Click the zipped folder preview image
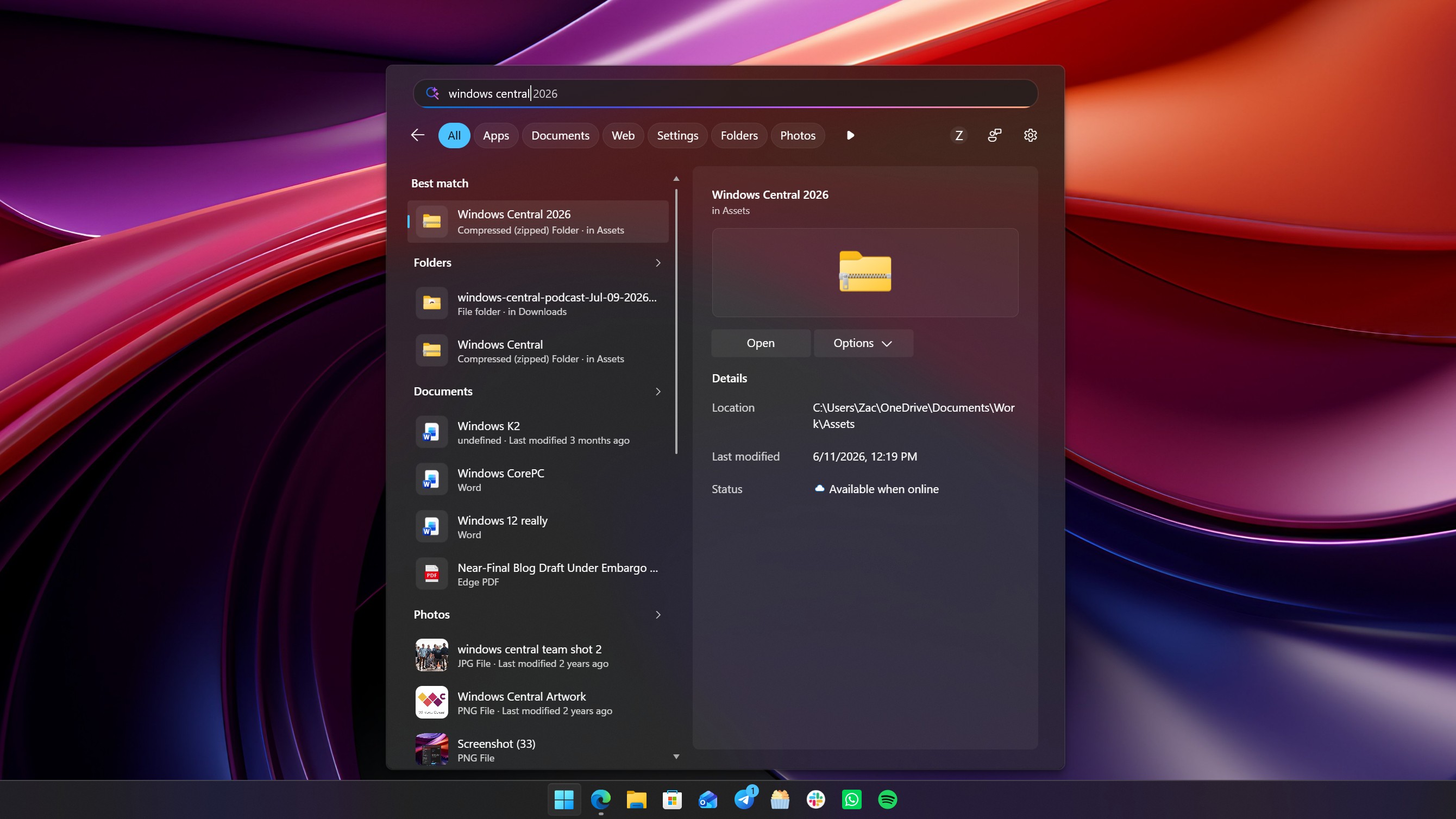The image size is (1456, 819). [x=865, y=272]
